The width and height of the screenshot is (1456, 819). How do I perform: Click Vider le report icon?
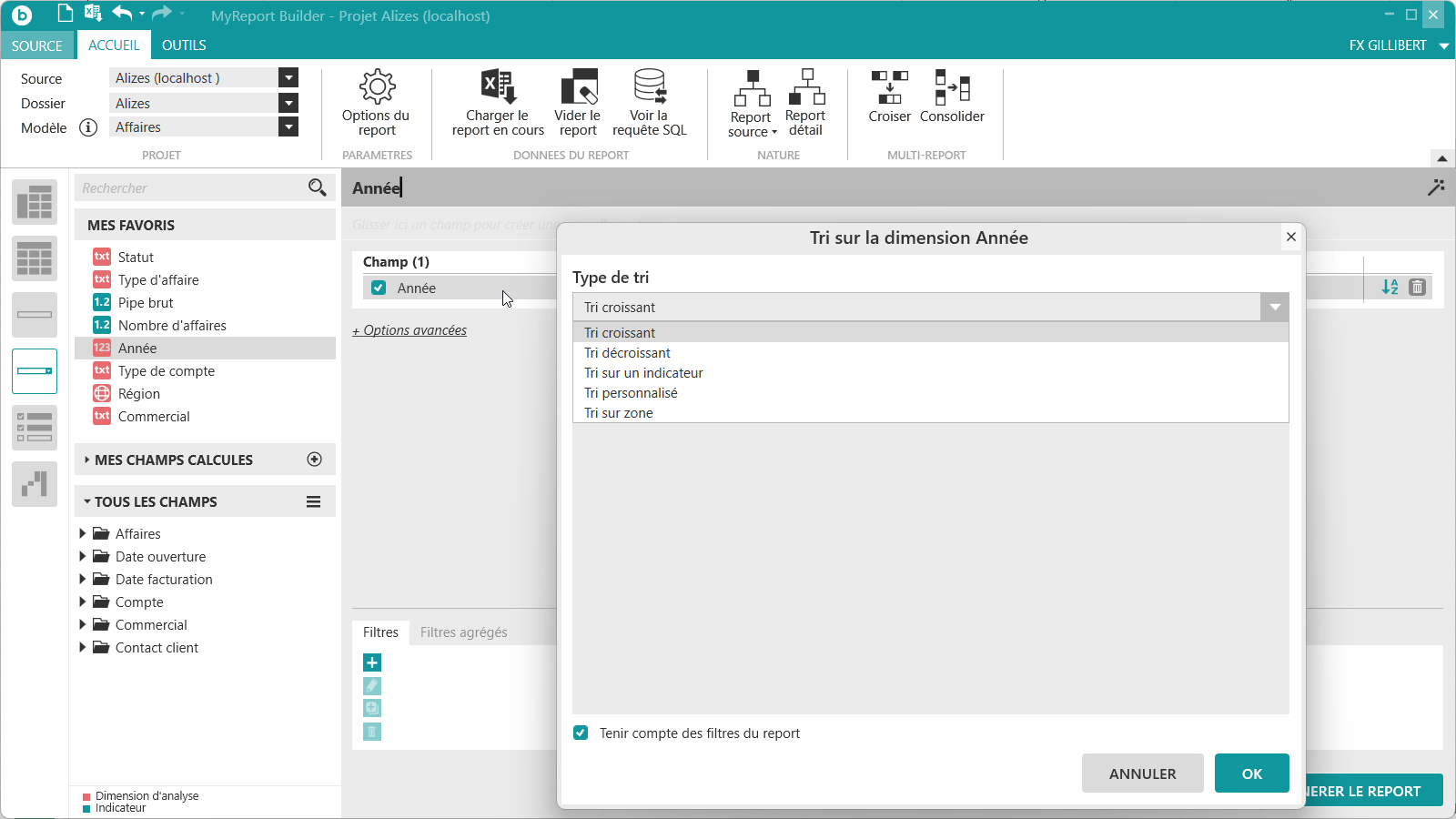click(x=578, y=87)
